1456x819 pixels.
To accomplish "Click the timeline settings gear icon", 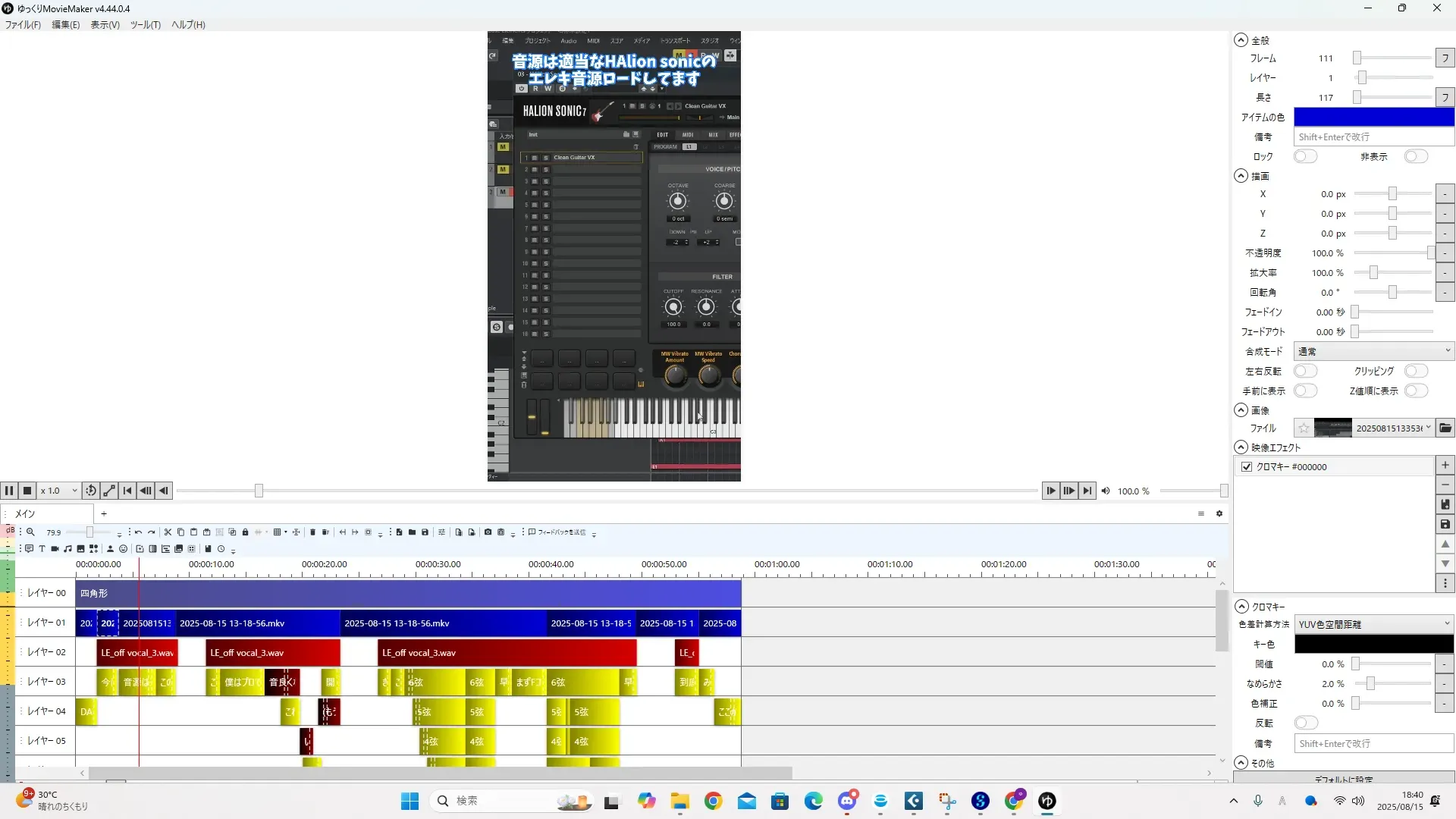I will [1219, 514].
